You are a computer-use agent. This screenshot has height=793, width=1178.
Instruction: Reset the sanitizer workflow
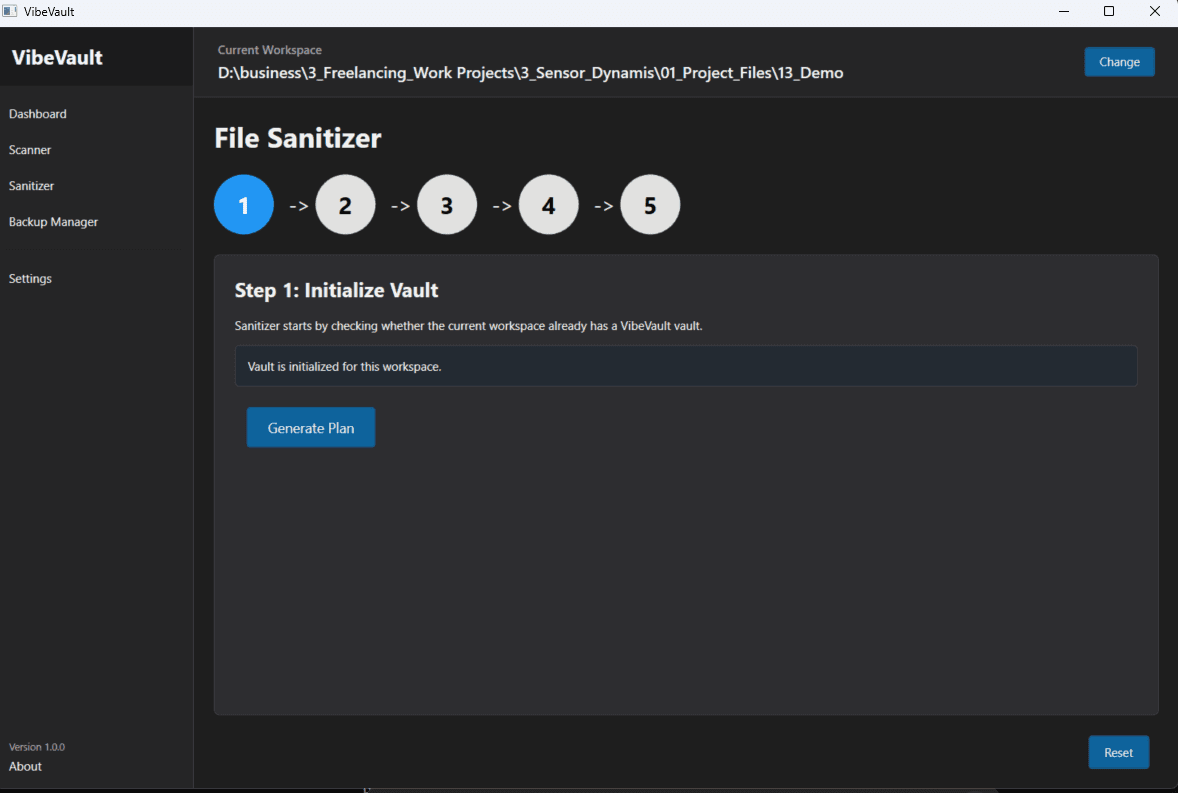point(1118,752)
